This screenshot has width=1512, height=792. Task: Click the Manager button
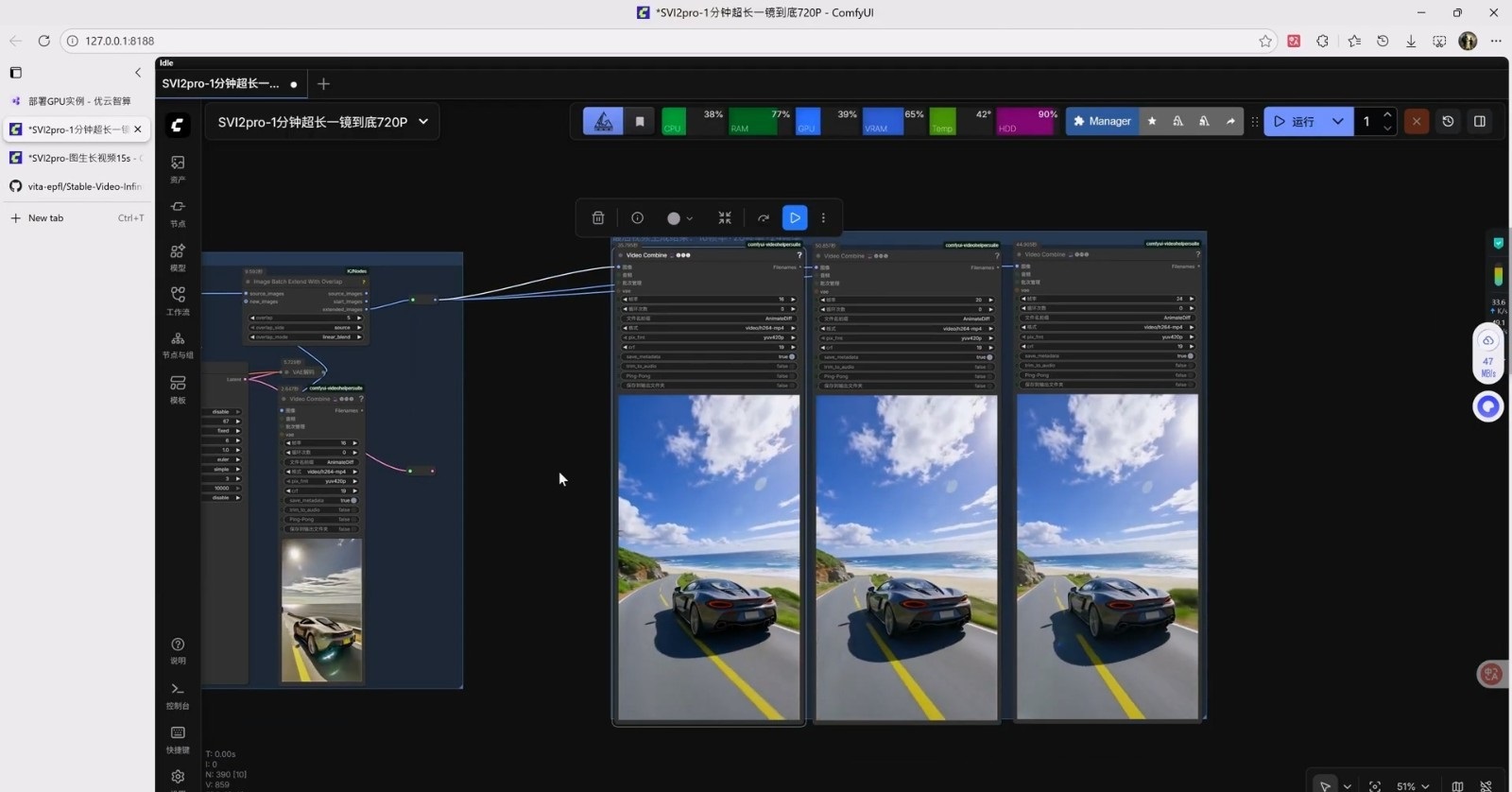pyautogui.click(x=1102, y=122)
